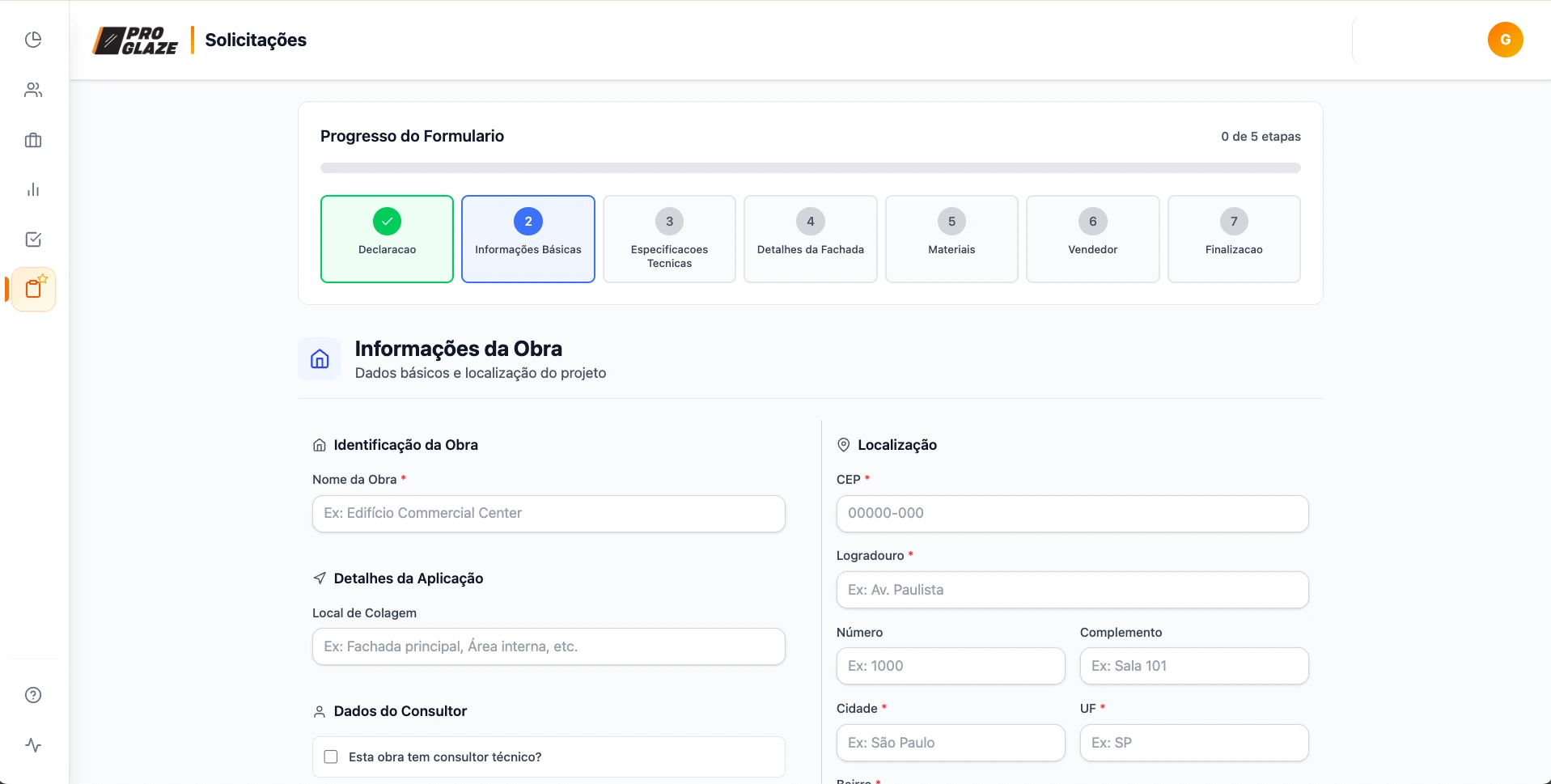Screen dimensions: 1551x784
Task: Open the dashboard pie chart sidebar icon
Action: coord(33,40)
